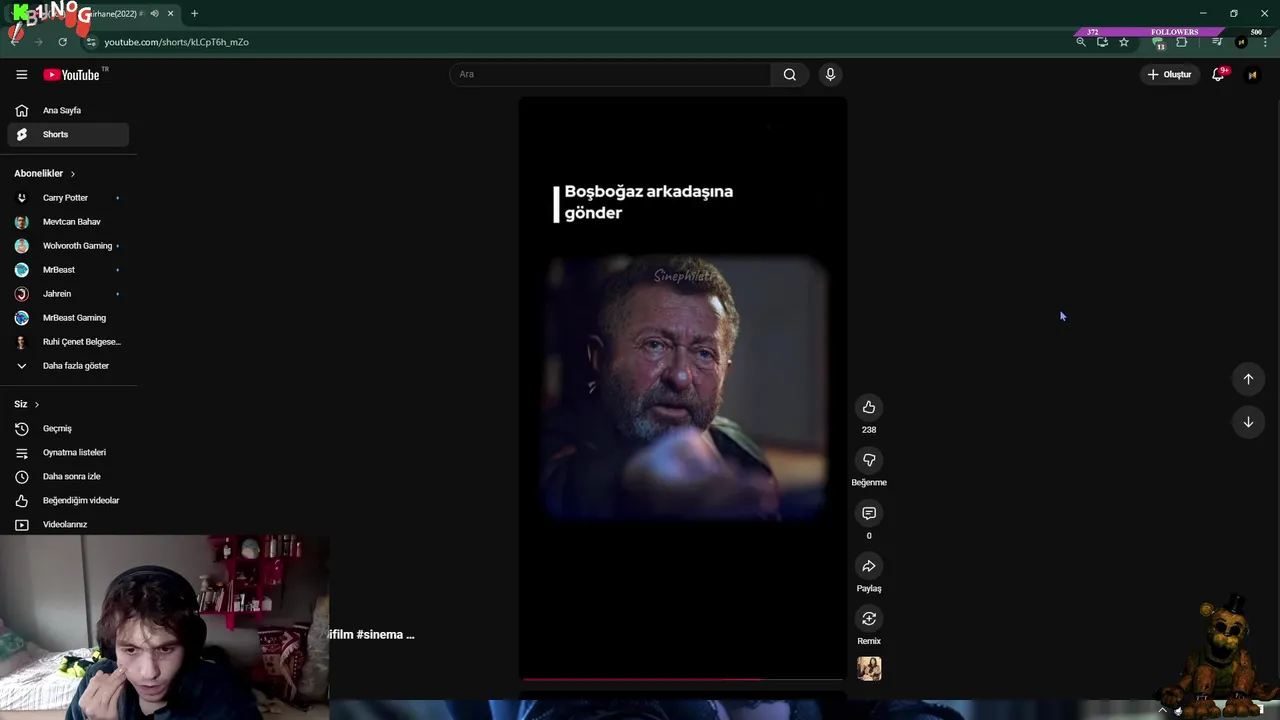Open the browser extensions puzzle menu

[x=1182, y=42]
